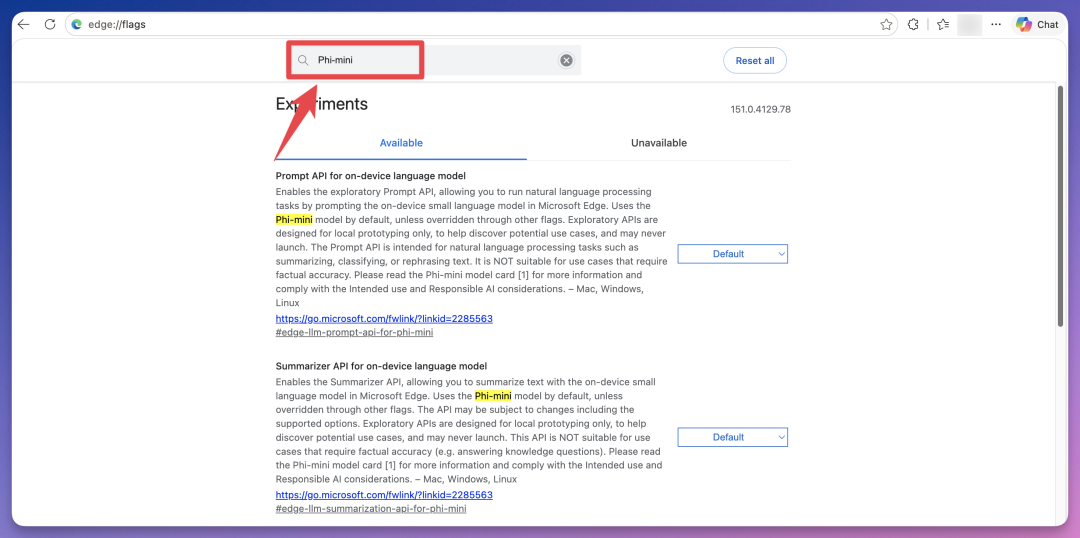Clear the flags search with X icon

click(566, 61)
